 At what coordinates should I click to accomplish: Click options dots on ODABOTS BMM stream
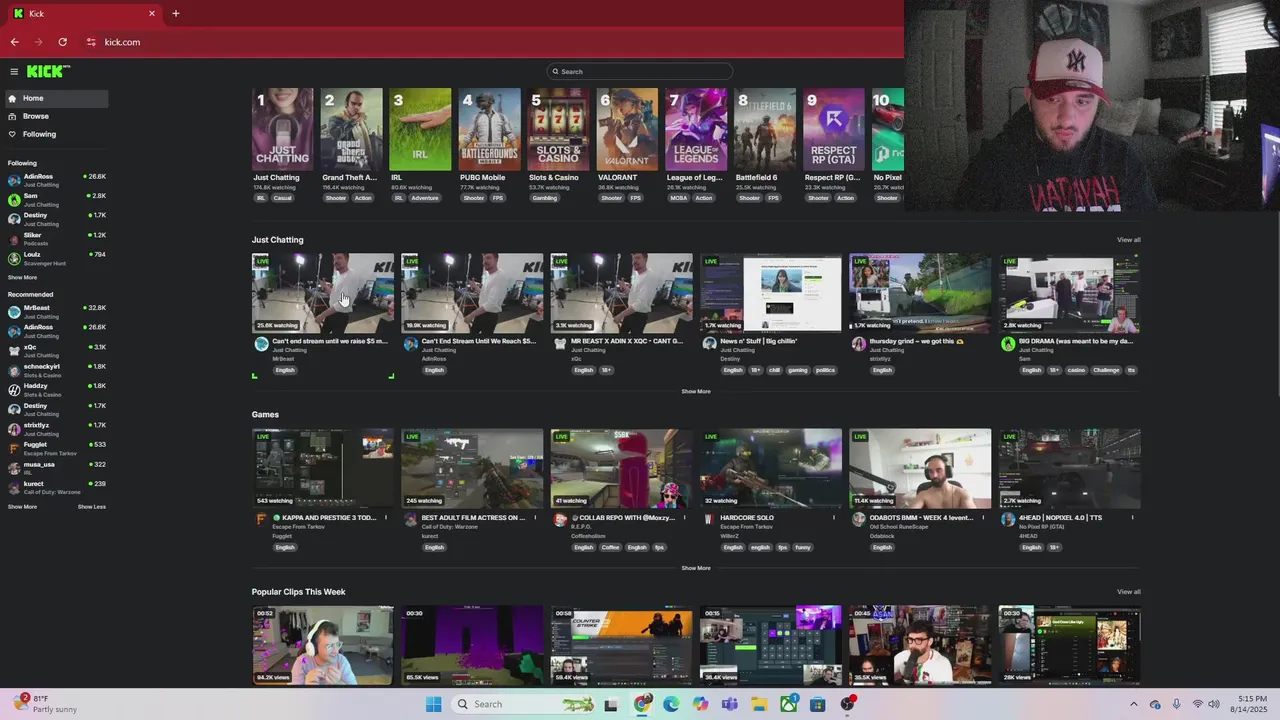point(984,518)
